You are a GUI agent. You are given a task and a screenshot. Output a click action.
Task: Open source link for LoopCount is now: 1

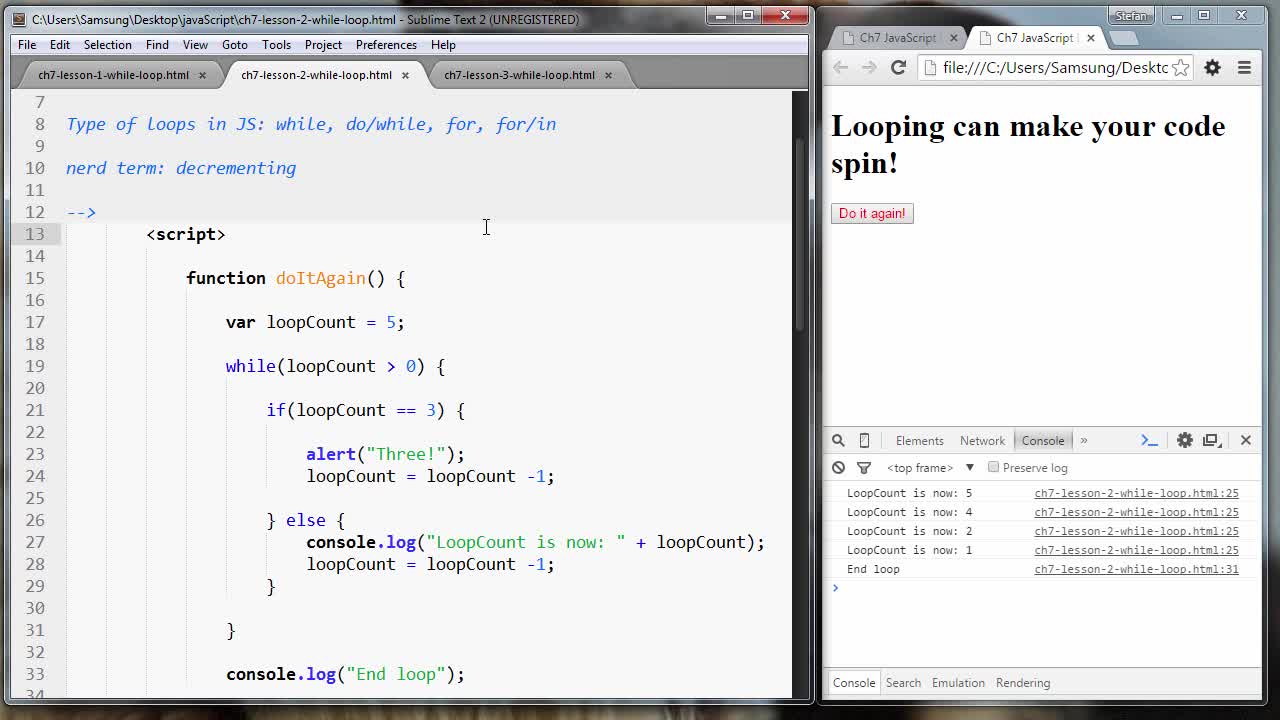point(1136,550)
